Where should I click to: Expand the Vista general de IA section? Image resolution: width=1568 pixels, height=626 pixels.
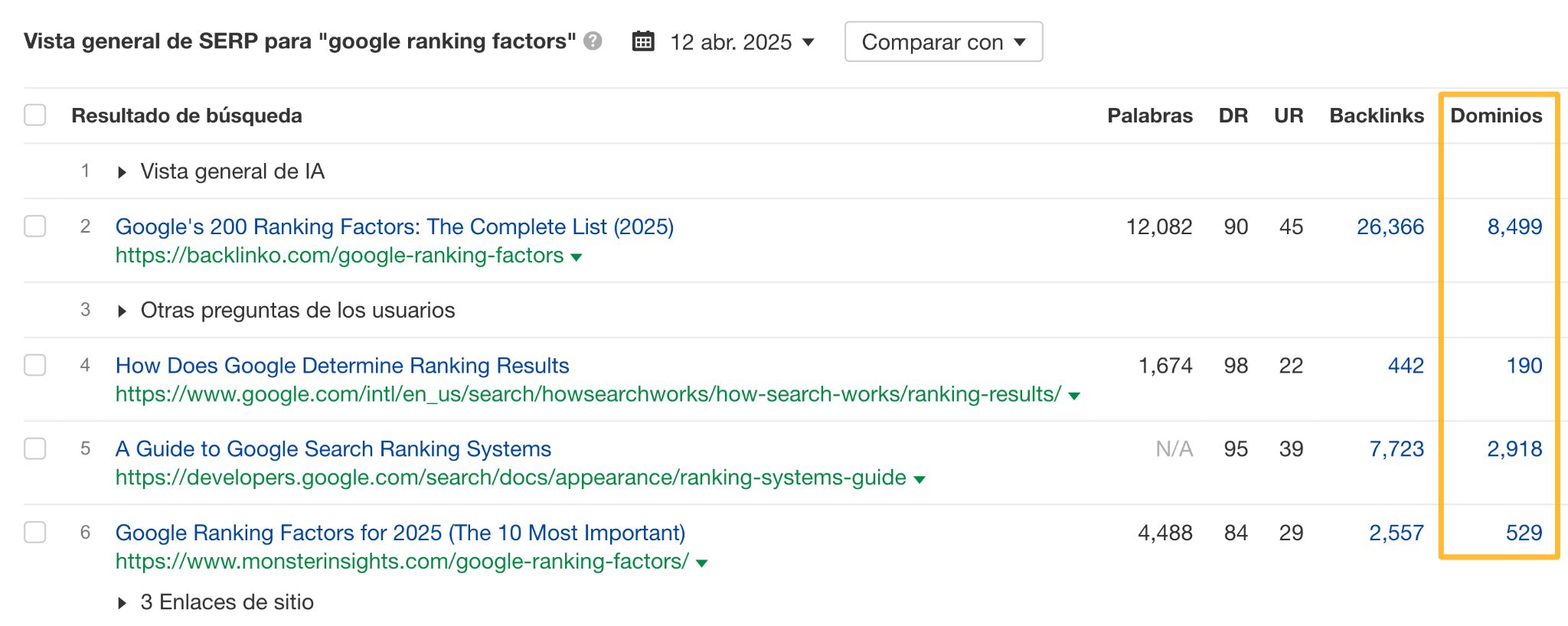122,171
